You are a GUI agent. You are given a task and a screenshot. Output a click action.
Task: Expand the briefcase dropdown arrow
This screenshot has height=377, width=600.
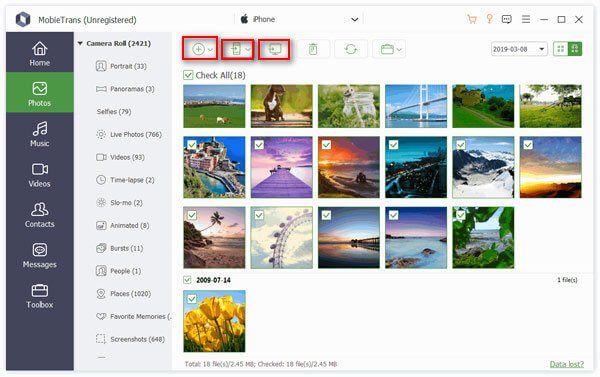coord(399,49)
